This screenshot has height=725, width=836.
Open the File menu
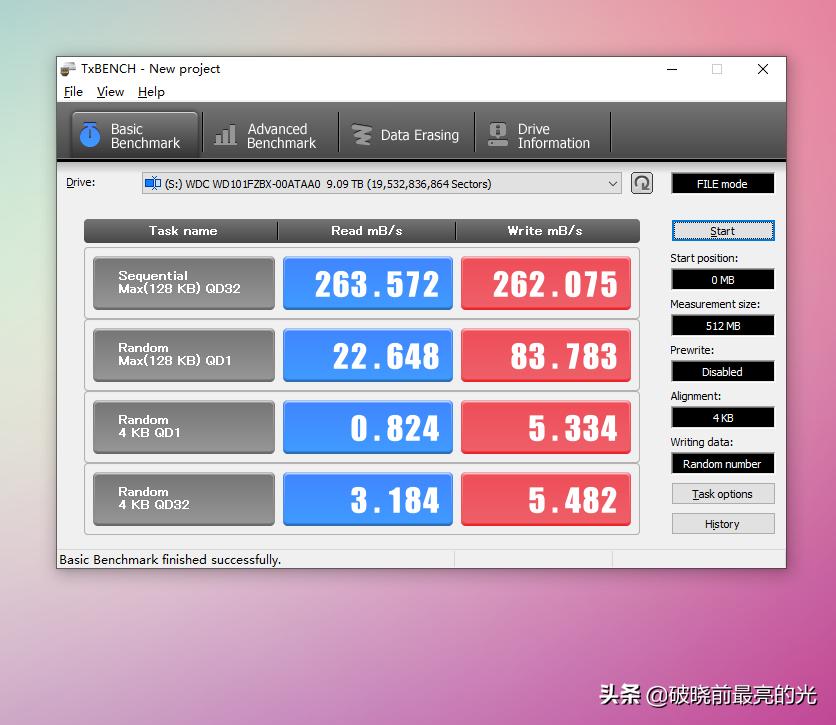(x=72, y=91)
